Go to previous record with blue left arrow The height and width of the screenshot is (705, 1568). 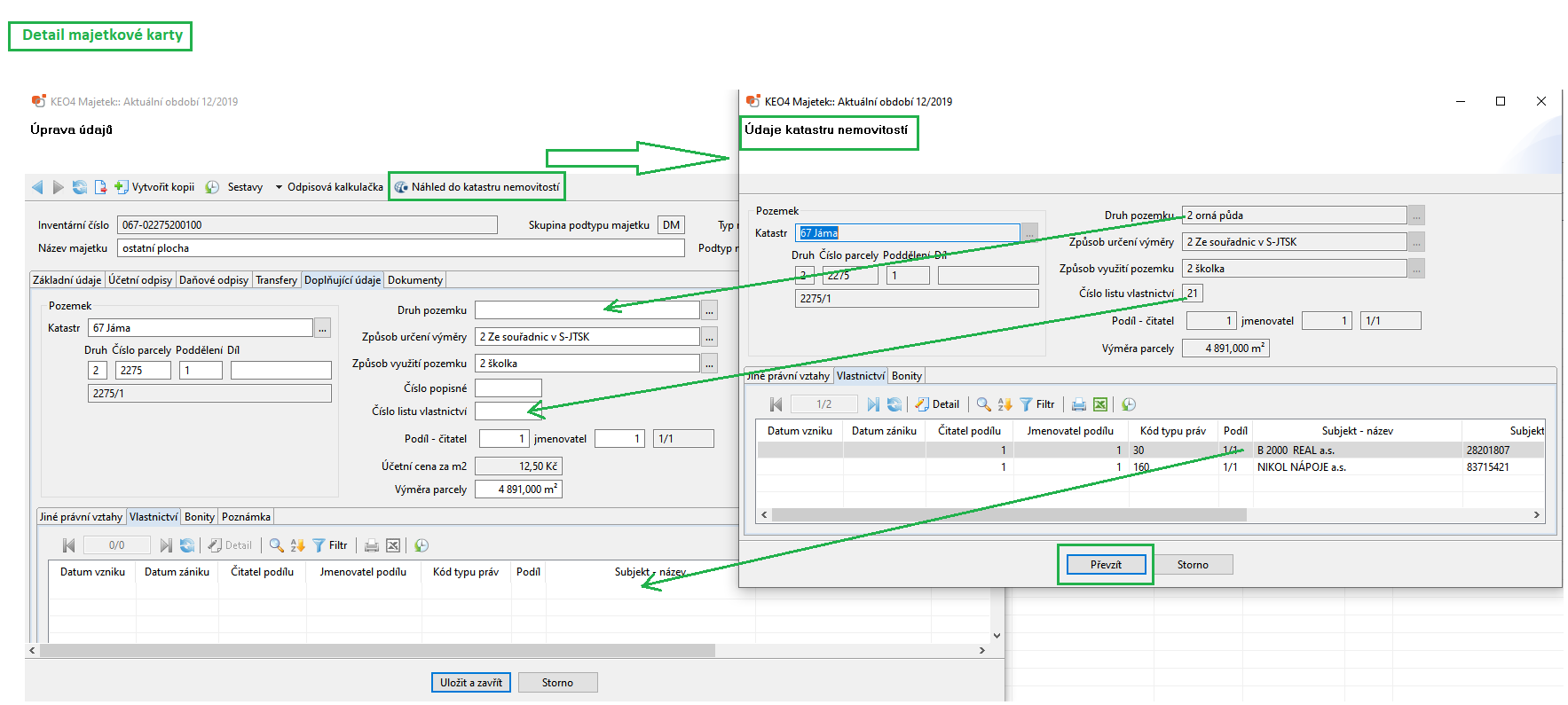coord(37,187)
